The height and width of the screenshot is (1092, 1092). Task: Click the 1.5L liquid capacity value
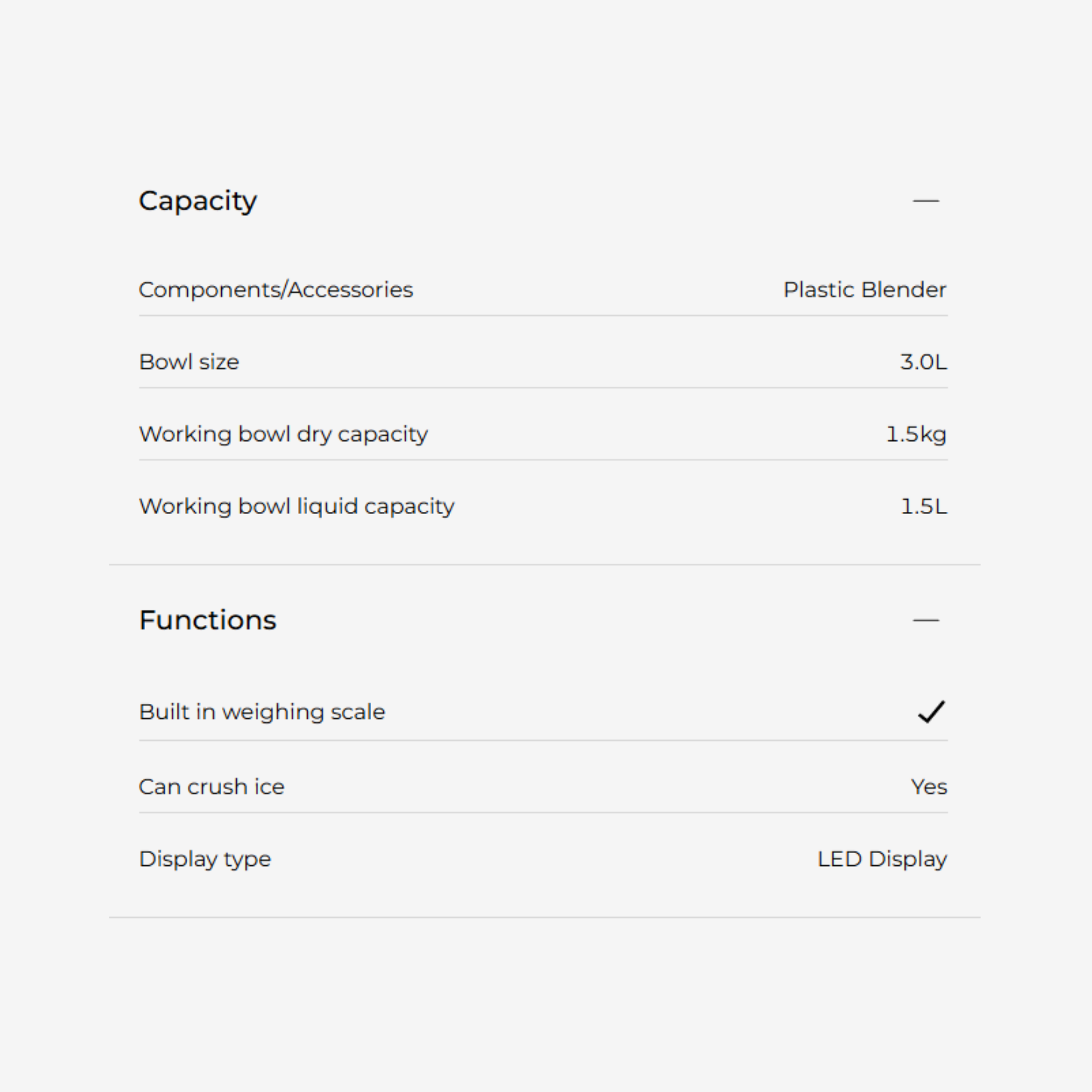pos(923,507)
